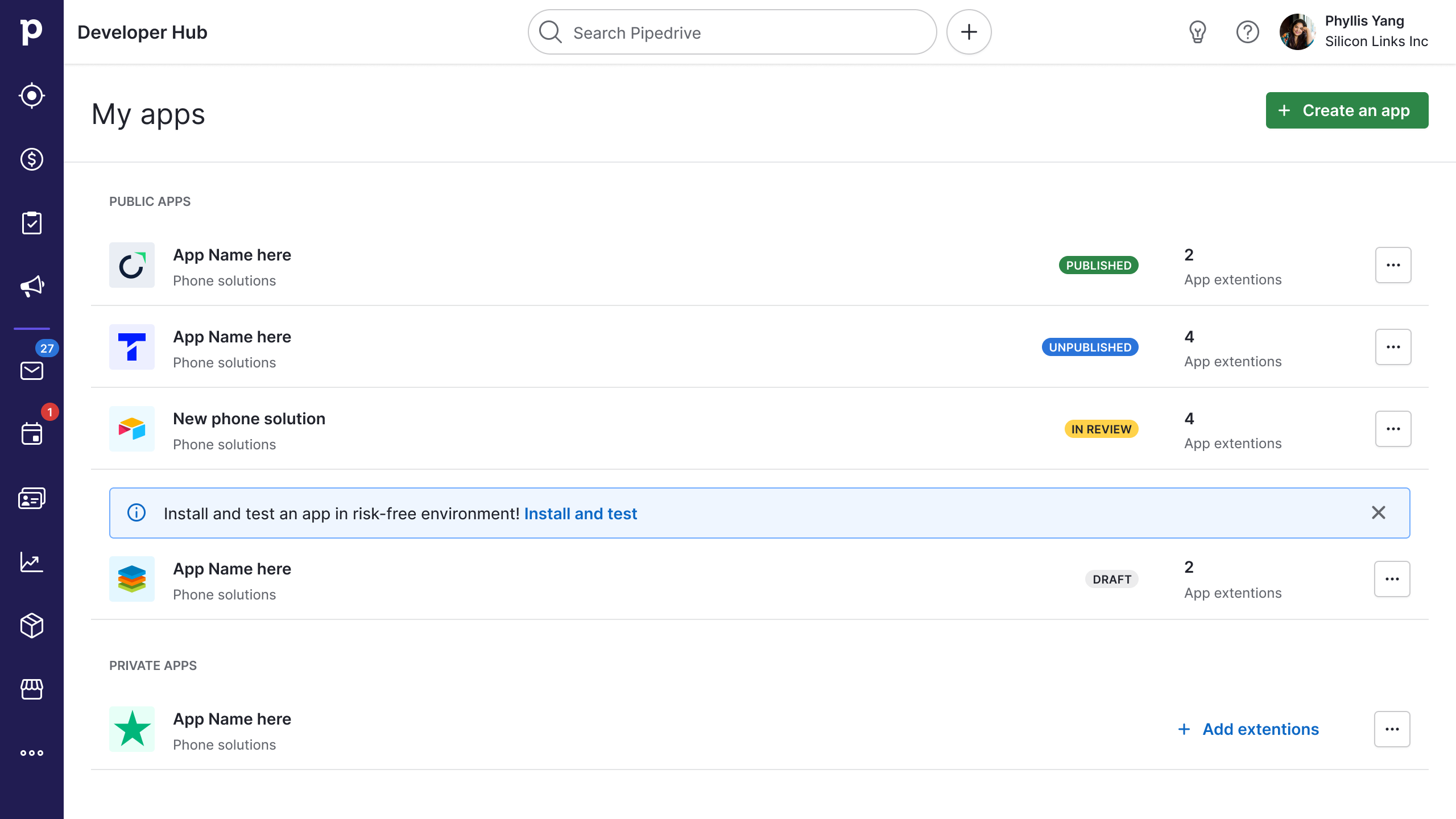Click the suggestions lightbulb icon in header
Screen dimensions: 1456x819
(1197, 32)
